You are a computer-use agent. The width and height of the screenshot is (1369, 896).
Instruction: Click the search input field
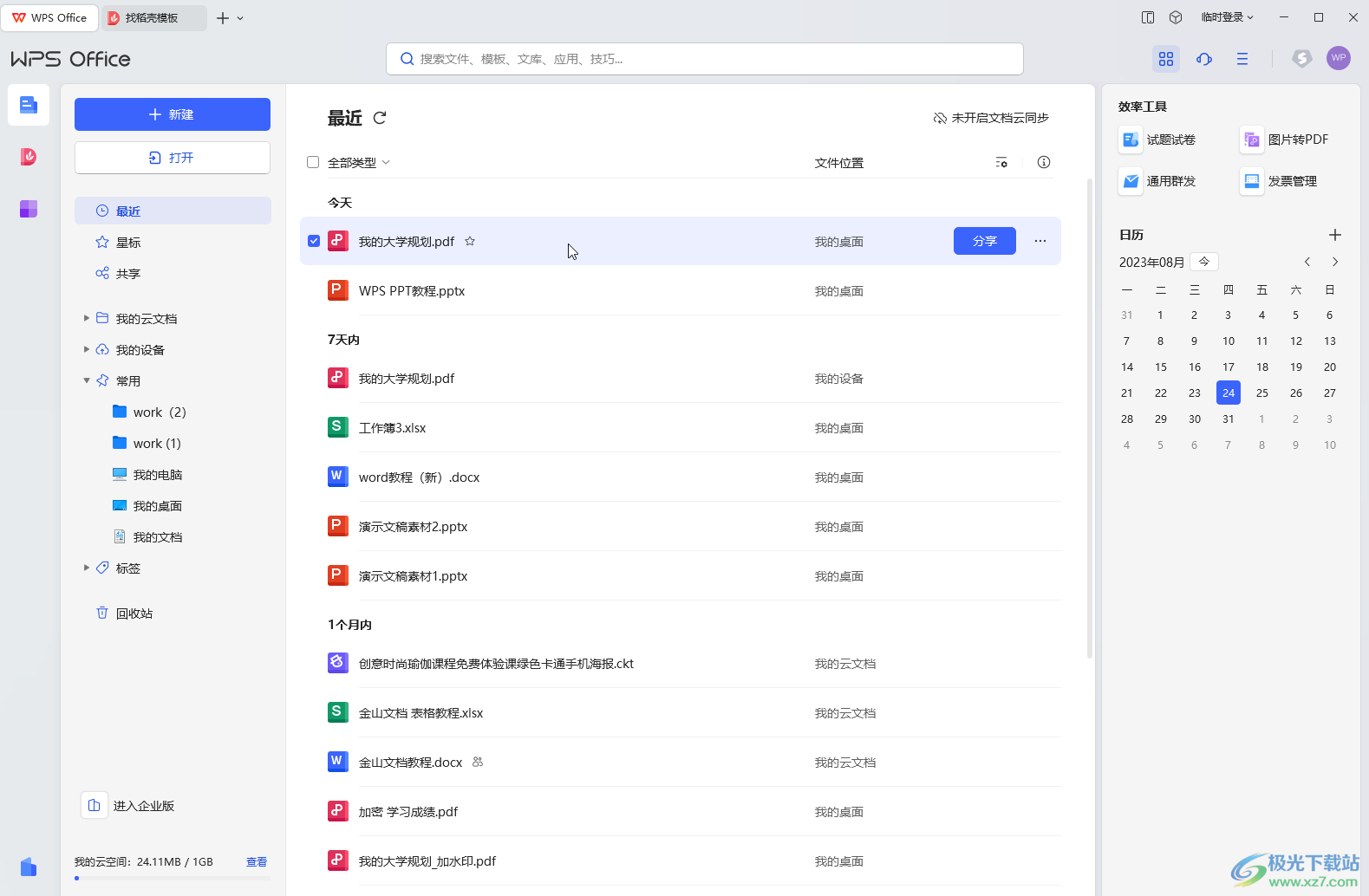tap(705, 59)
